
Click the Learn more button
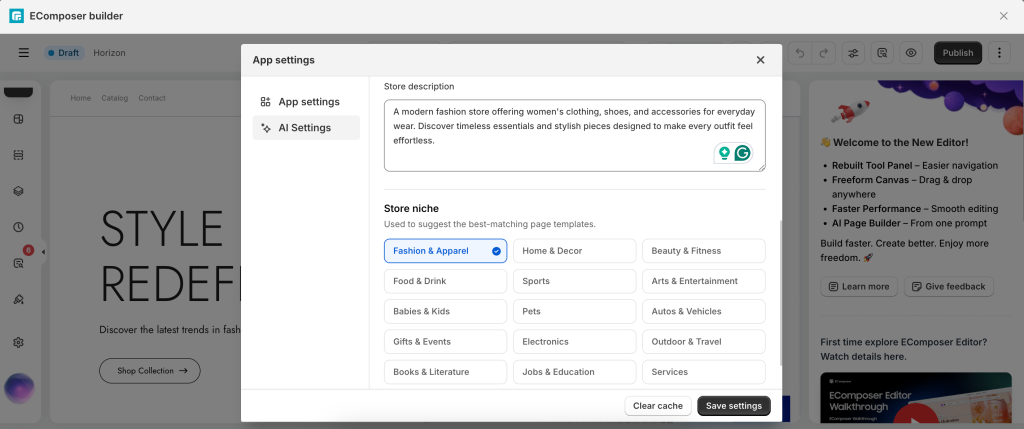point(859,287)
